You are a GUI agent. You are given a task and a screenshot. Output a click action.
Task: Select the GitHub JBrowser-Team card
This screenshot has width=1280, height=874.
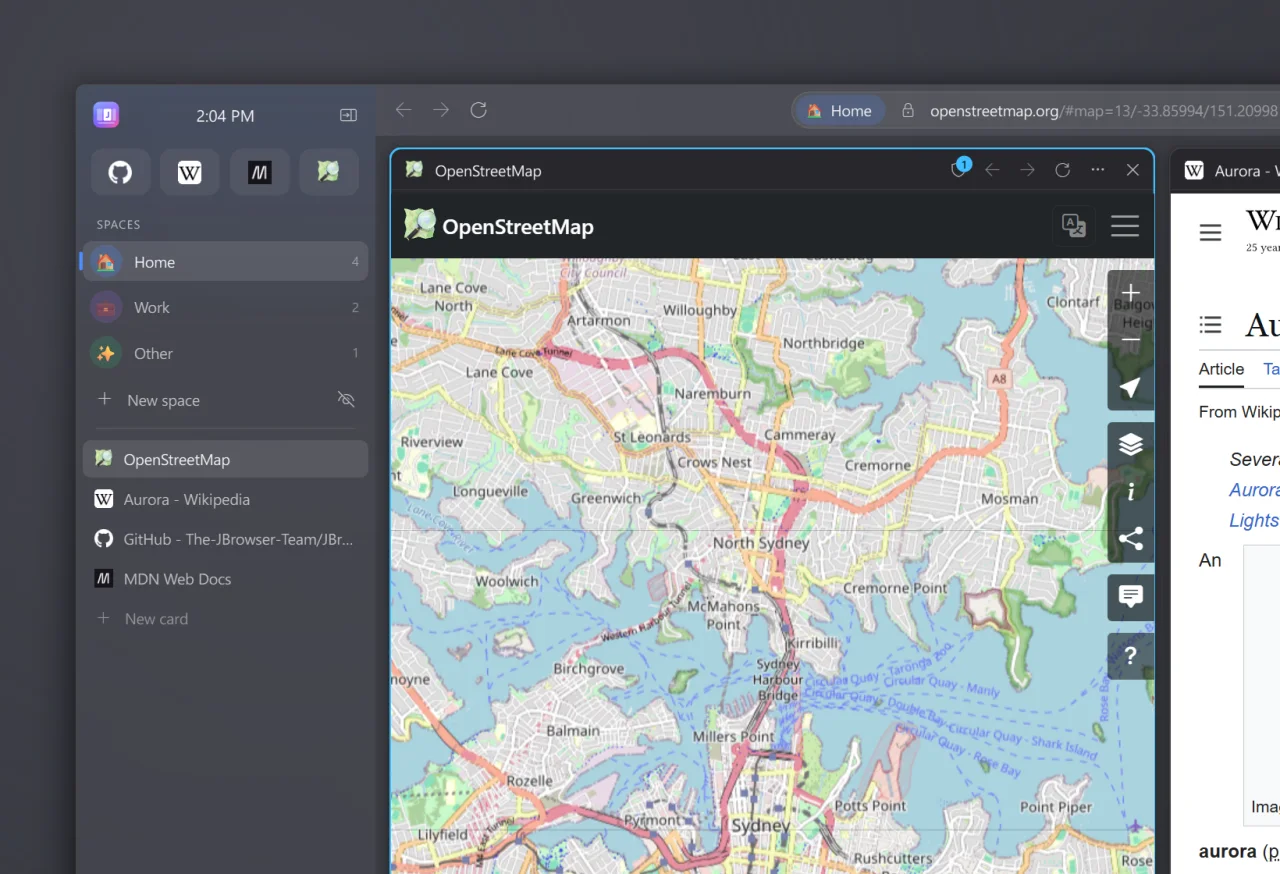(x=225, y=539)
